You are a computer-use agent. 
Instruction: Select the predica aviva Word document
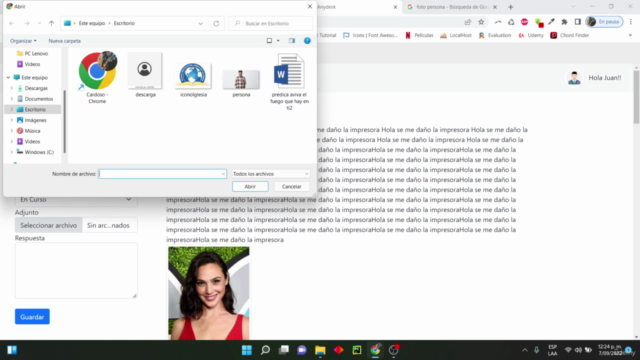pos(289,82)
